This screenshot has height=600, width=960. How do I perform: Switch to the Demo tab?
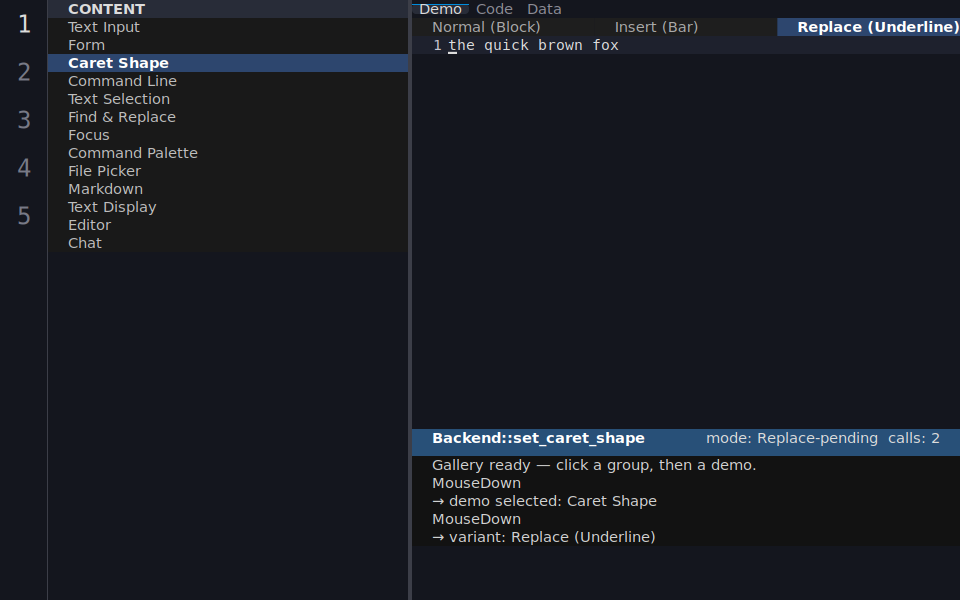[440, 9]
